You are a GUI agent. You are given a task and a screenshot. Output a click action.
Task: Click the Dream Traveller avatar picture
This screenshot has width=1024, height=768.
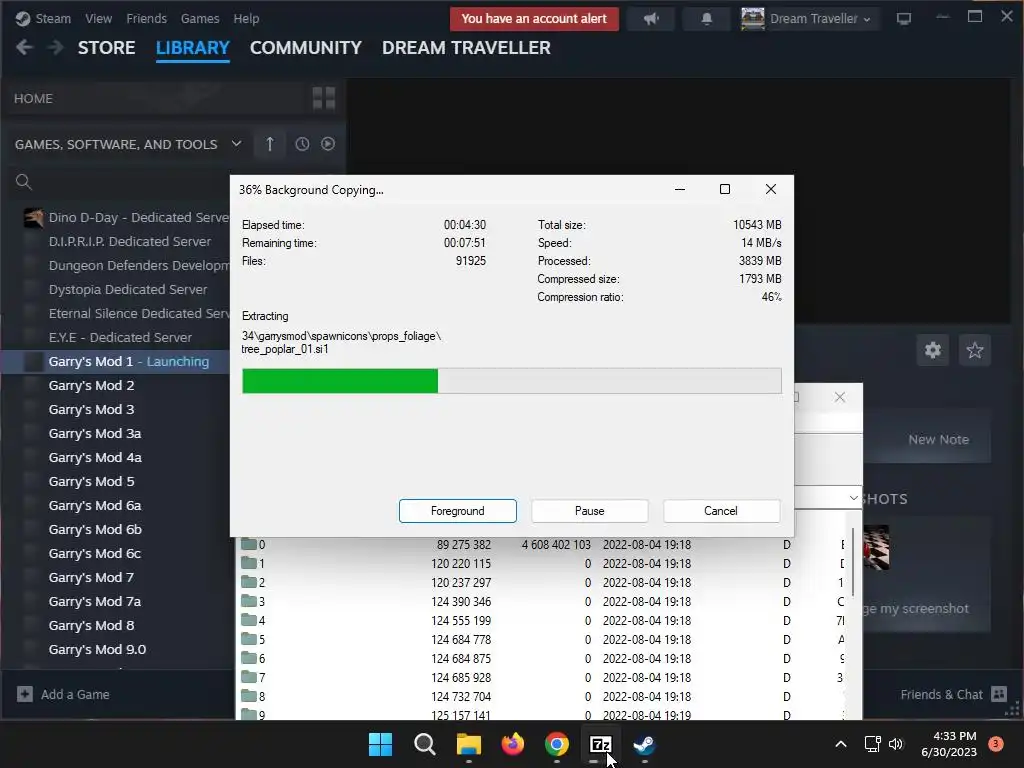(x=752, y=18)
